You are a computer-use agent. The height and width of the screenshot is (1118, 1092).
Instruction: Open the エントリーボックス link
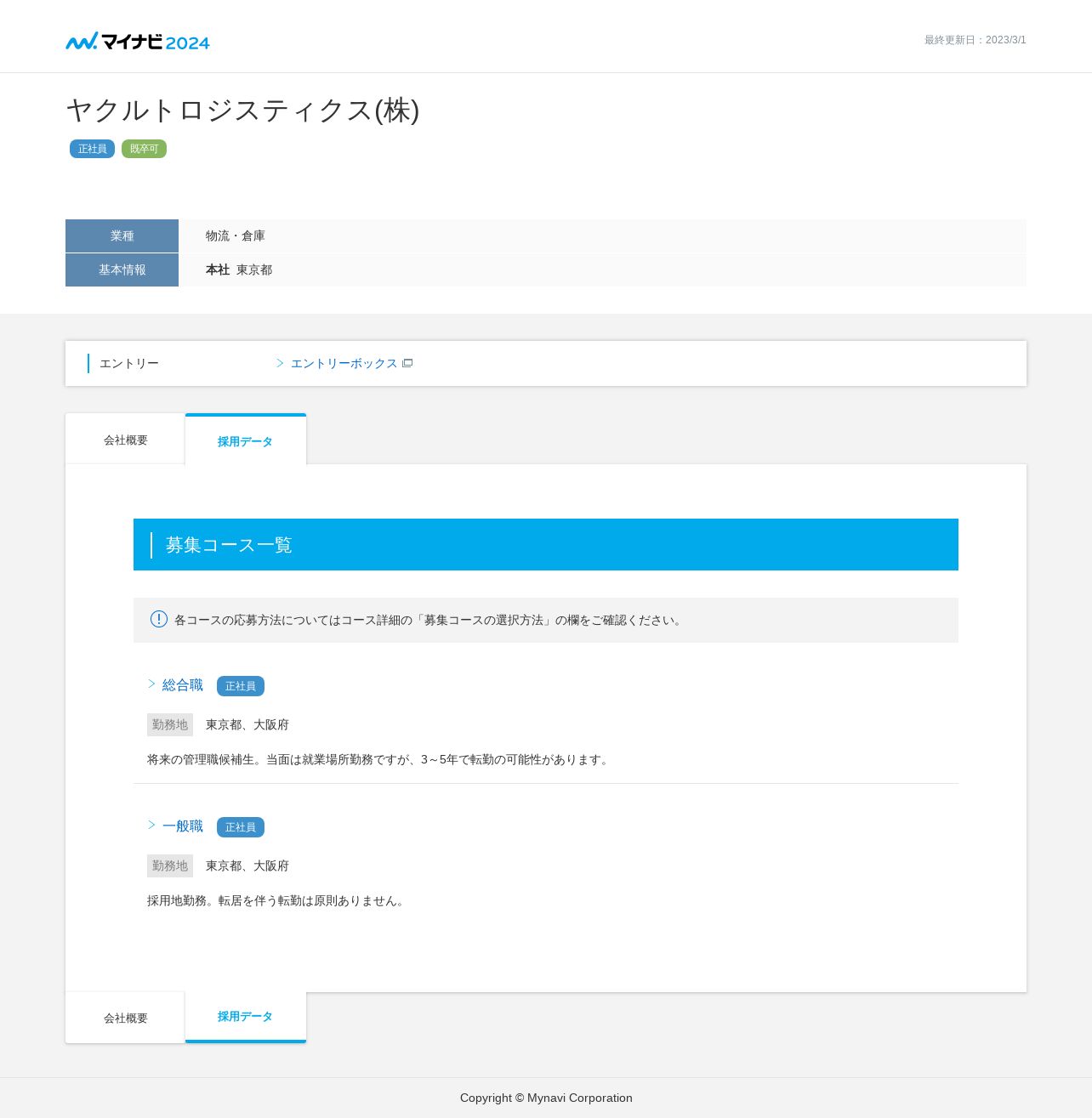(x=344, y=363)
